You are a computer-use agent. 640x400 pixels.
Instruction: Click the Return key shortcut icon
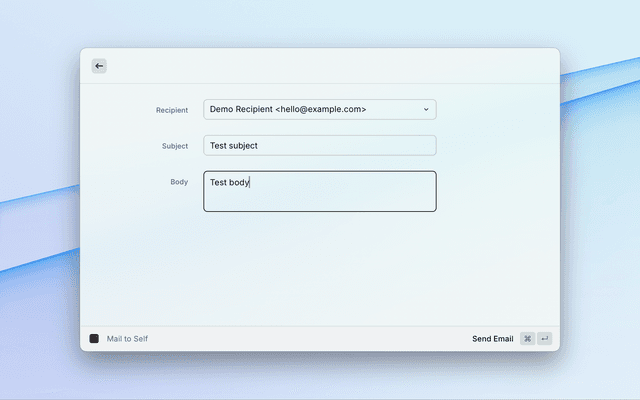pyautogui.click(x=545, y=339)
